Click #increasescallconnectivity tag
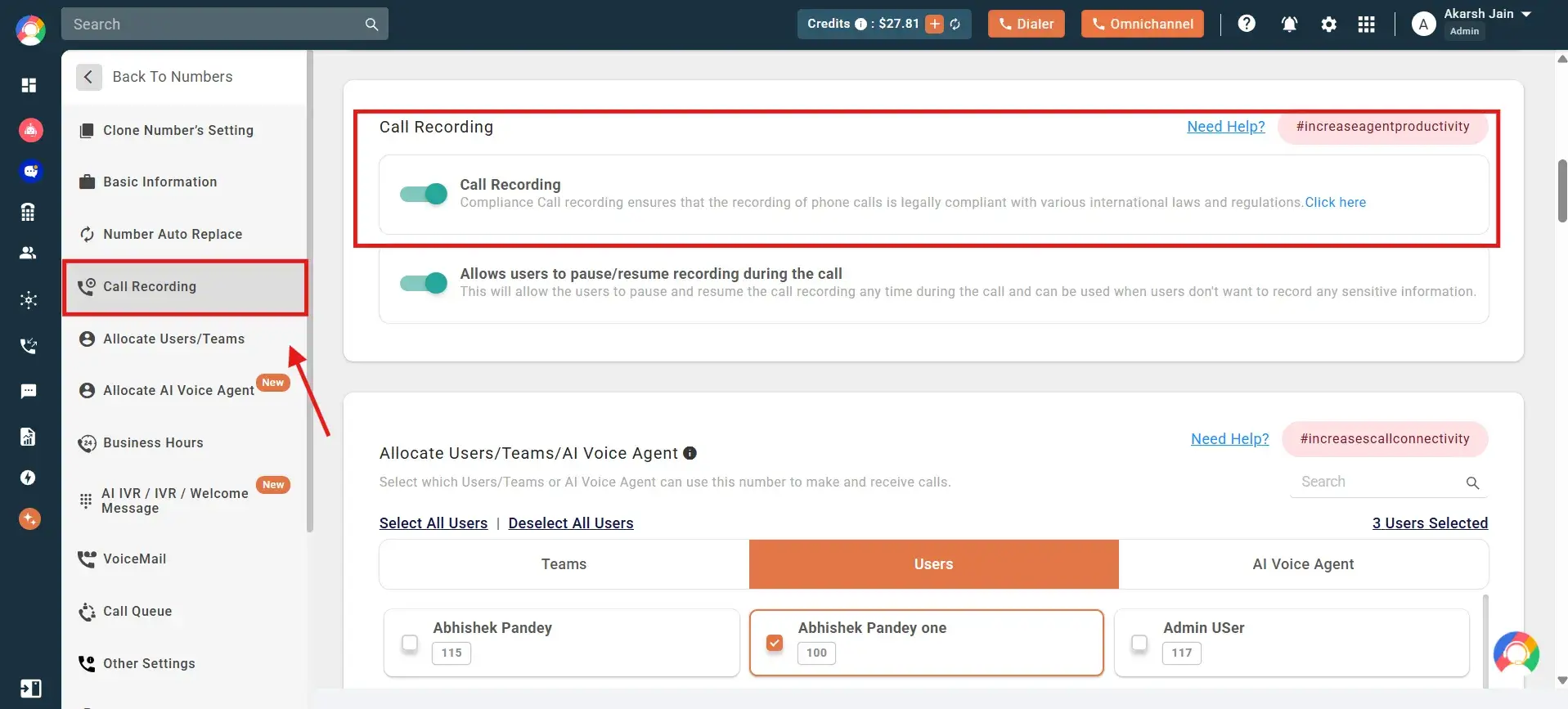 (1385, 439)
